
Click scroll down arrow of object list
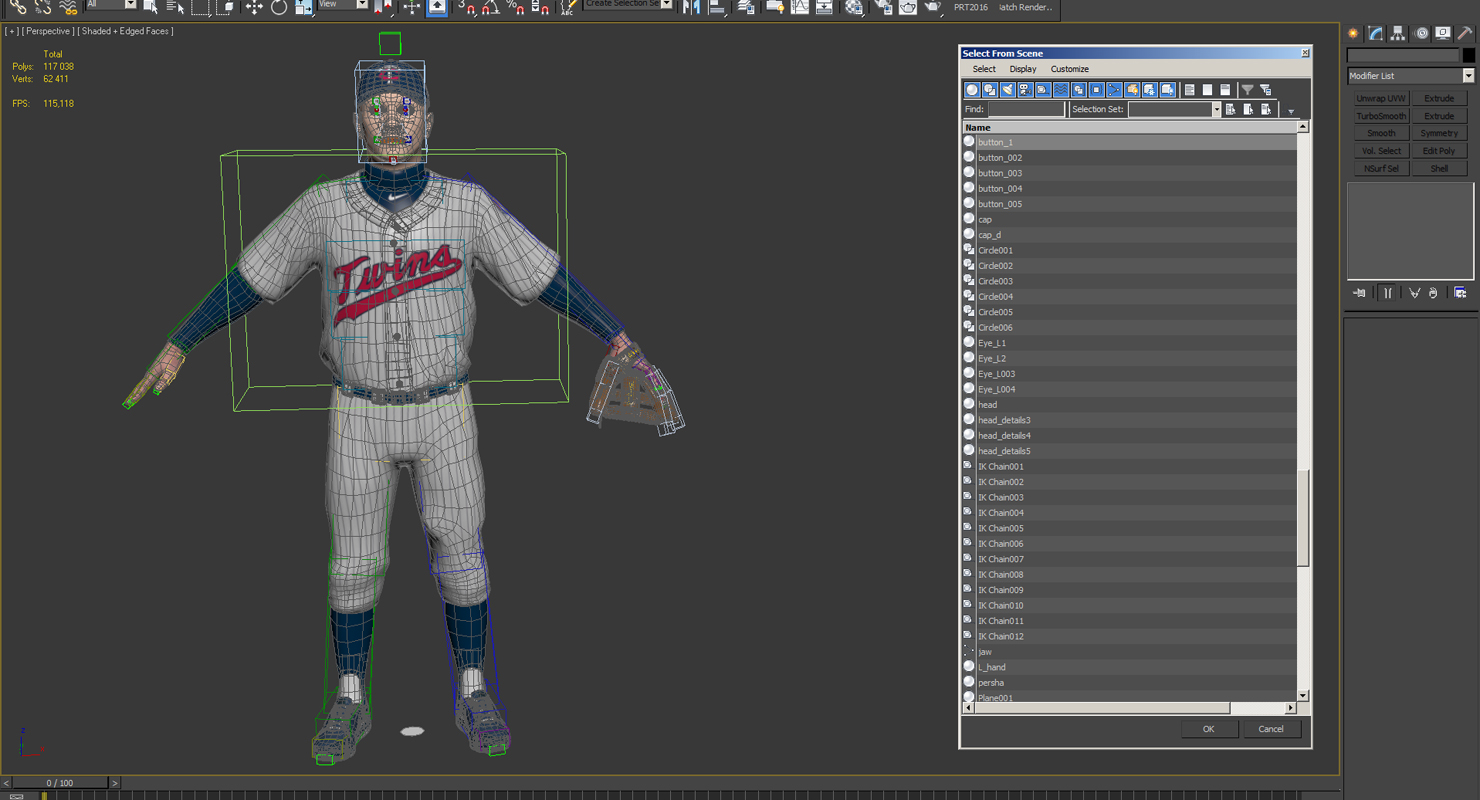(1303, 695)
